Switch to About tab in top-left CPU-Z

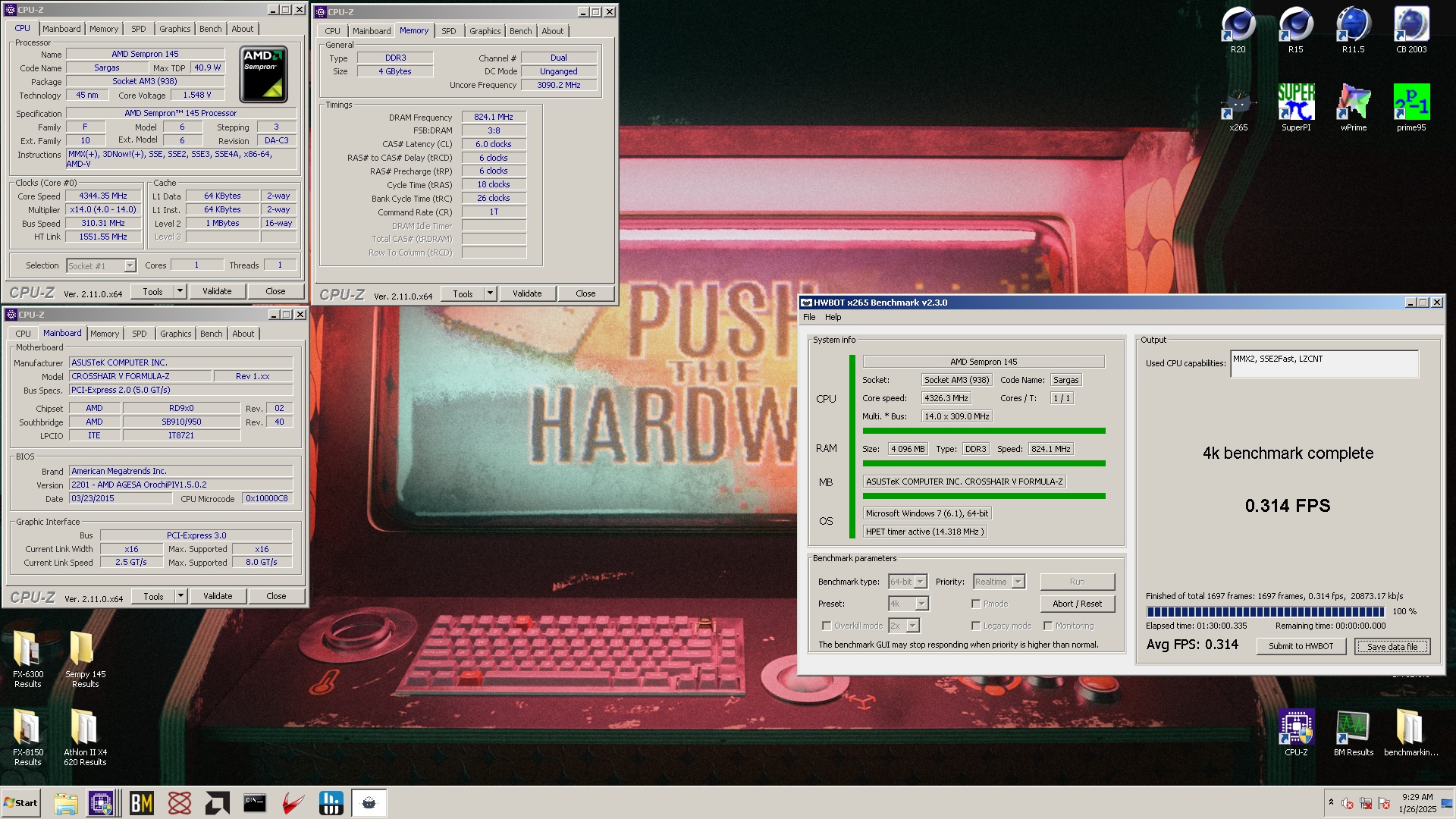click(x=243, y=29)
